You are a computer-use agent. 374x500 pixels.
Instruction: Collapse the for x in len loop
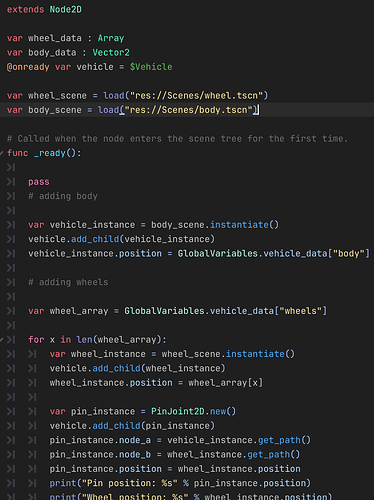(2, 340)
